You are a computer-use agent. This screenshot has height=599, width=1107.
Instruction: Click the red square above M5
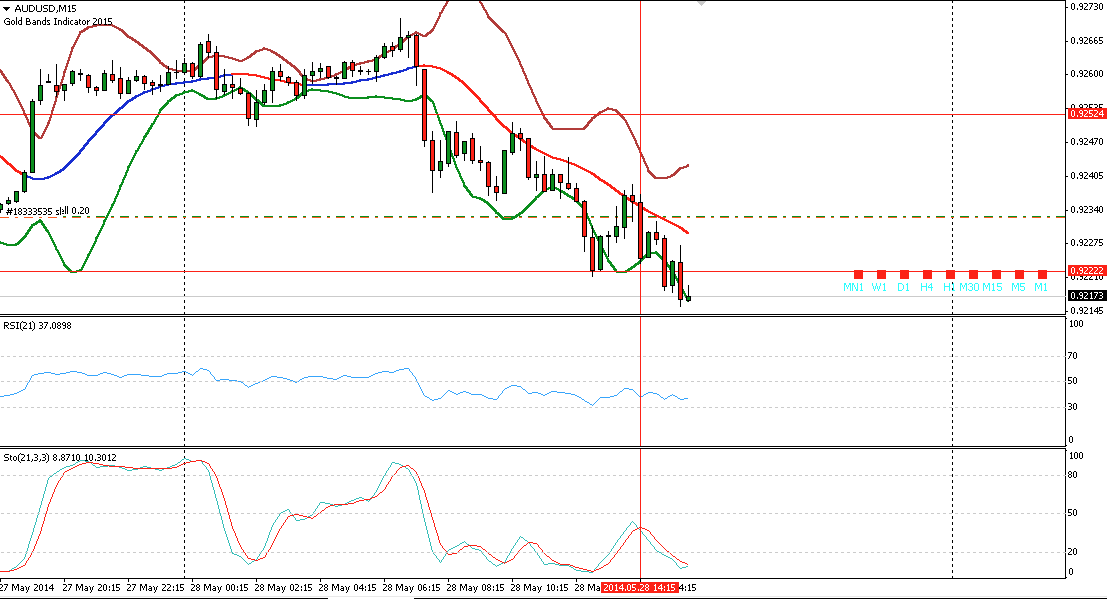point(1019,274)
